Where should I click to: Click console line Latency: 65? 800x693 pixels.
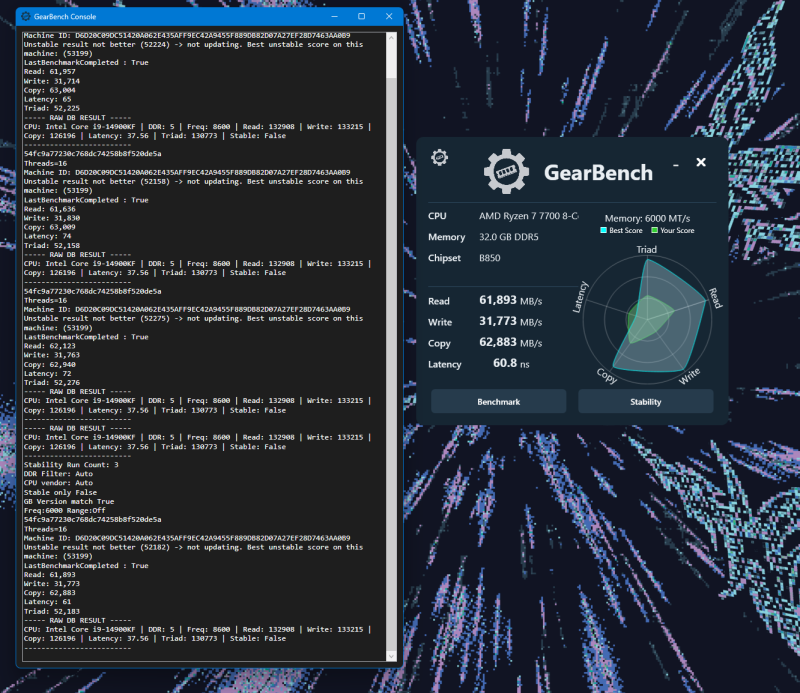click(47, 99)
